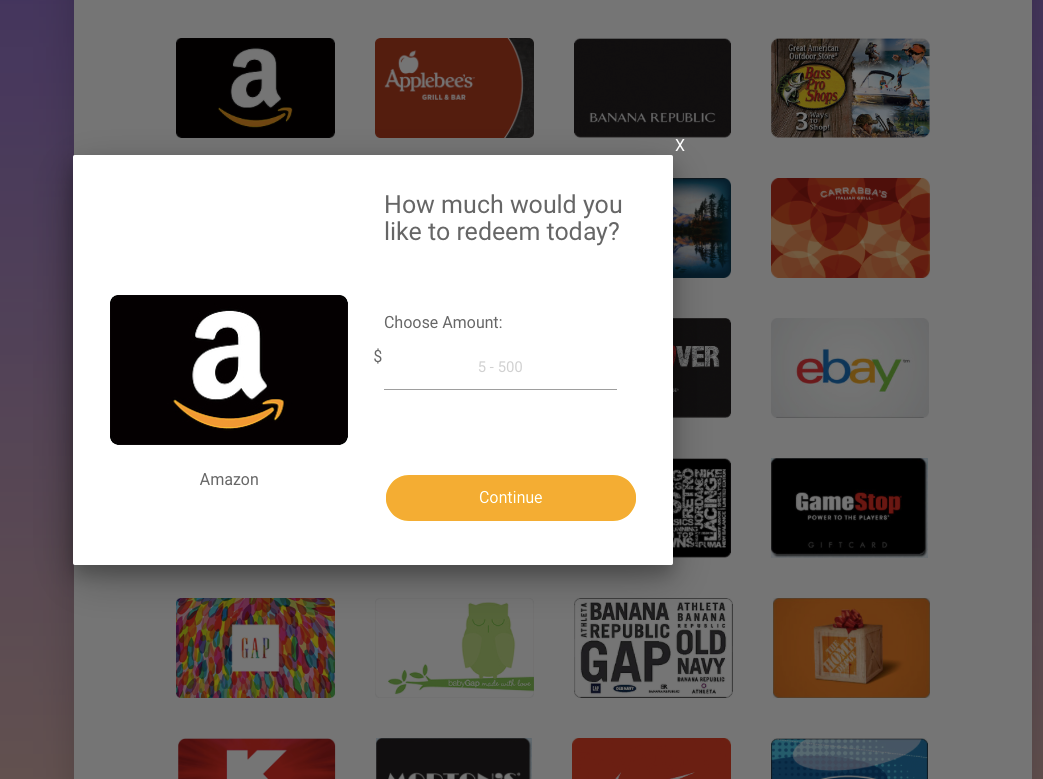Choose the Home Depot gift box card
1043x779 pixels.
pos(851,648)
